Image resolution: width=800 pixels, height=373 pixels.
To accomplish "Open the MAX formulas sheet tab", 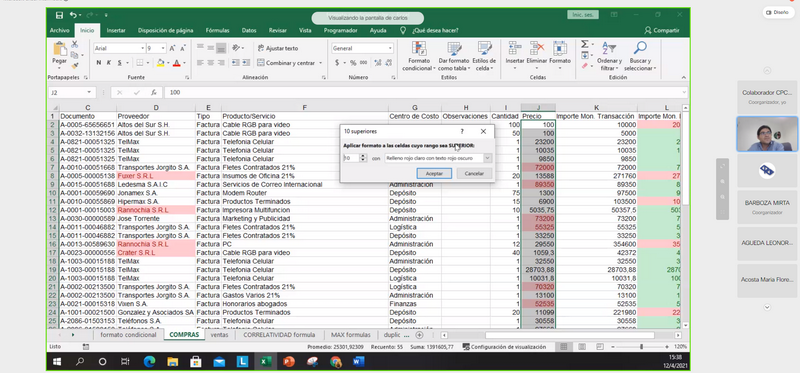I will [351, 335].
